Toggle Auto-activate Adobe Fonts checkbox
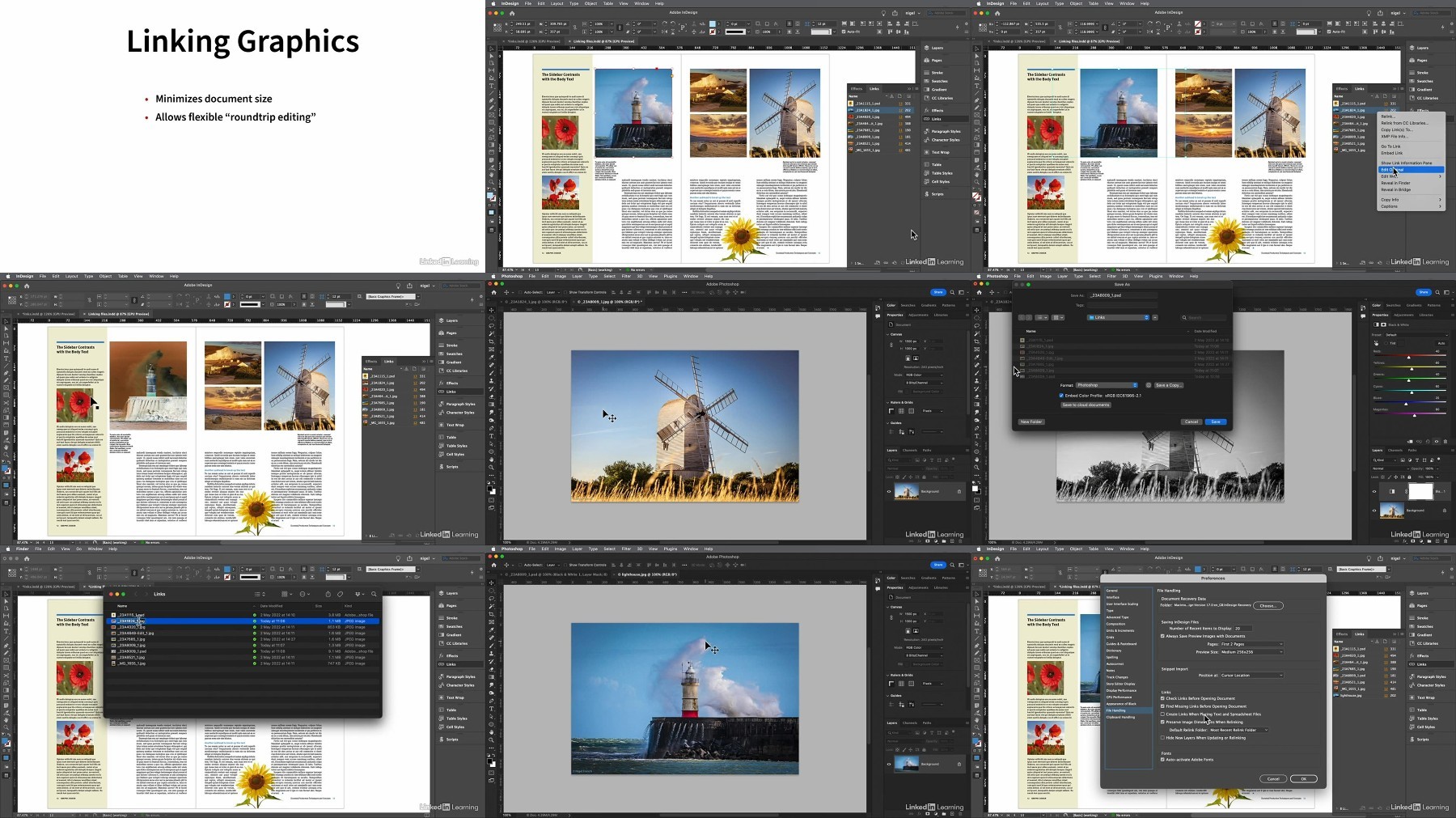This screenshot has width=1456, height=818. point(1163,760)
